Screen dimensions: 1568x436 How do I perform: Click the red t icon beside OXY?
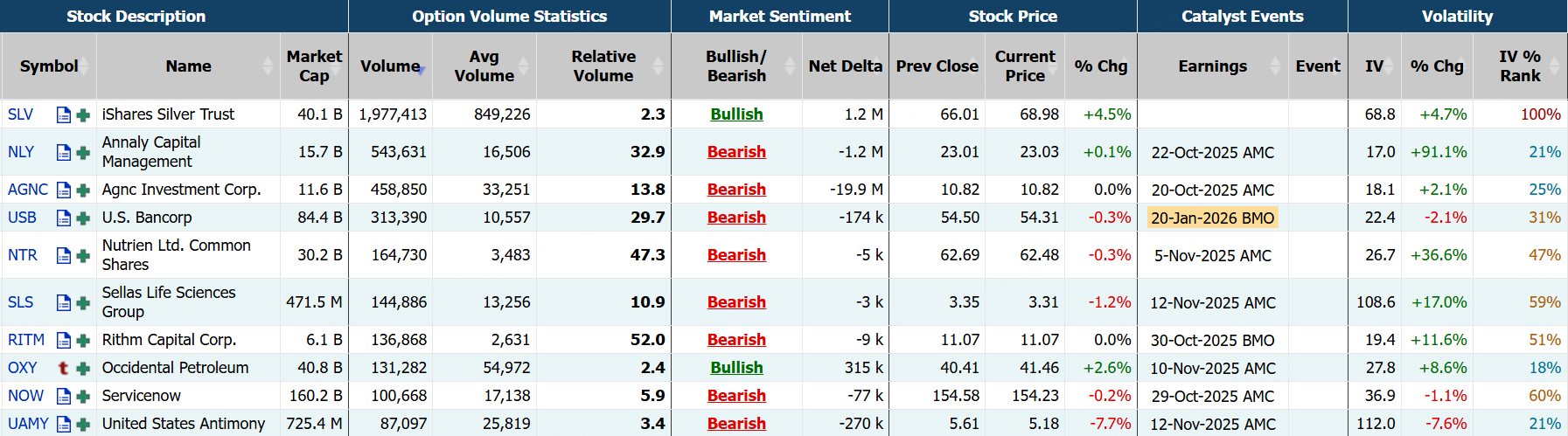click(x=63, y=368)
